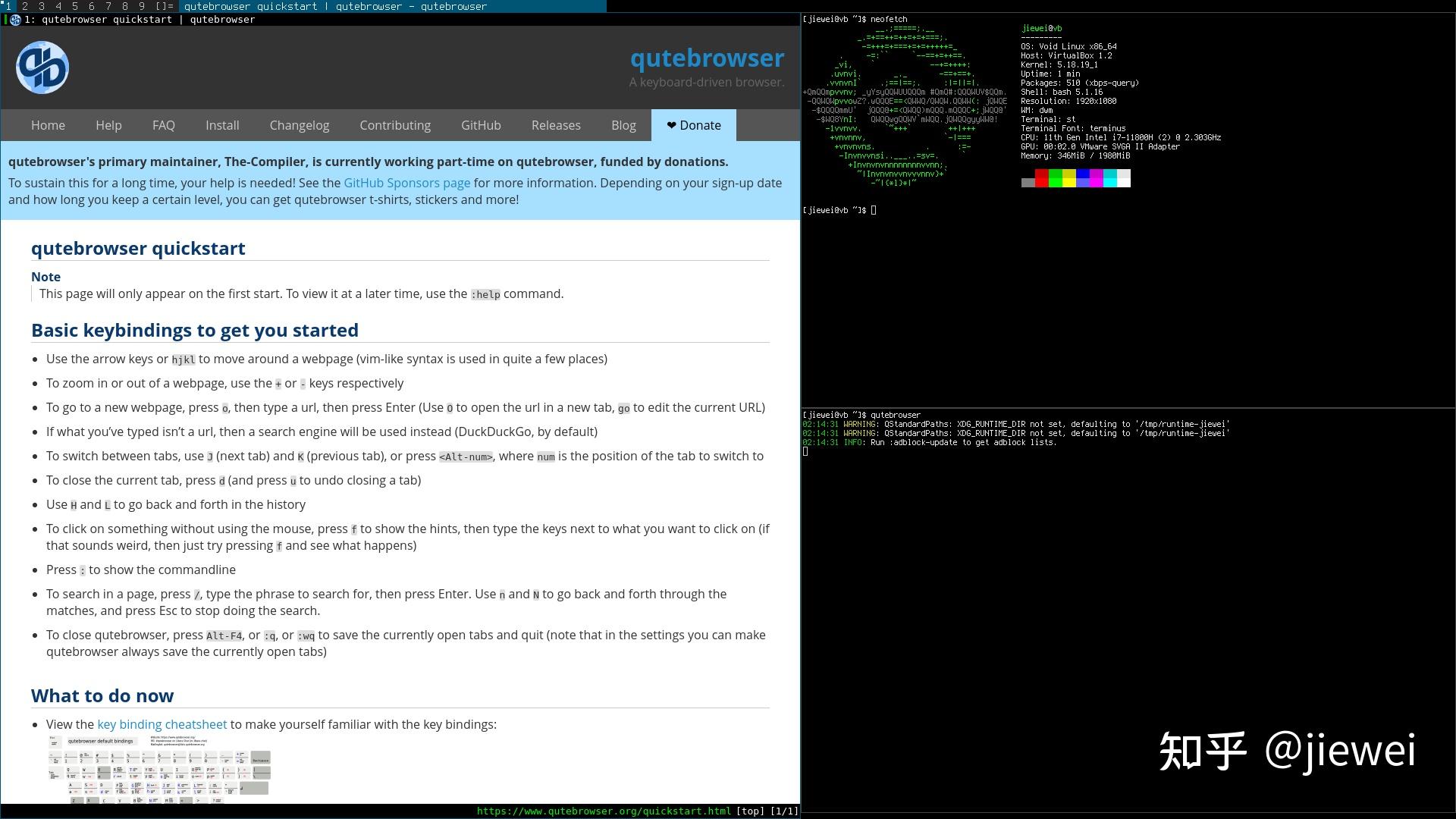Navigate to the Changelog page
Image resolution: width=1456 pixels, height=819 pixels.
tap(299, 125)
